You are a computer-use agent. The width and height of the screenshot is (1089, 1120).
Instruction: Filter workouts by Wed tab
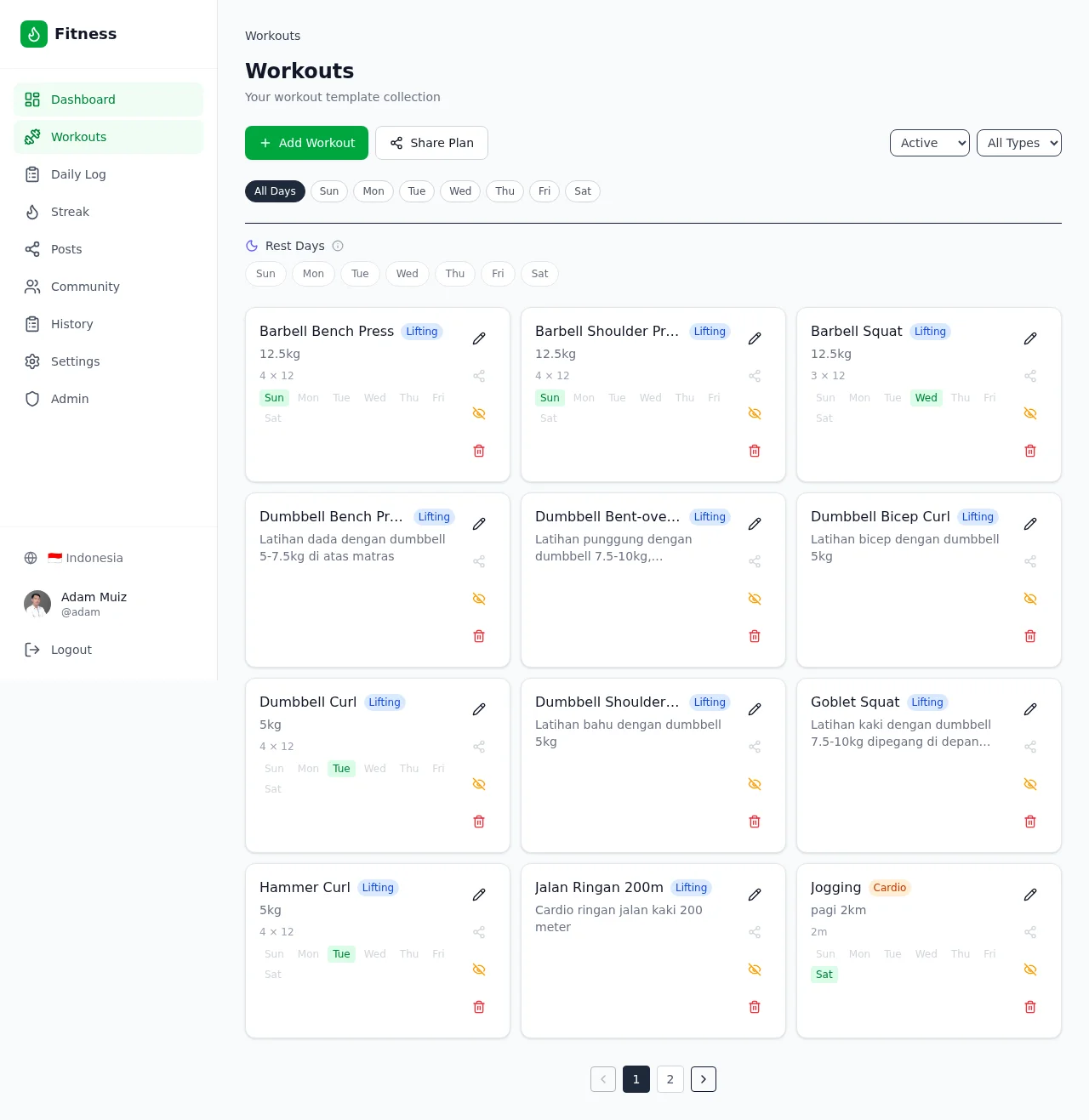point(460,191)
